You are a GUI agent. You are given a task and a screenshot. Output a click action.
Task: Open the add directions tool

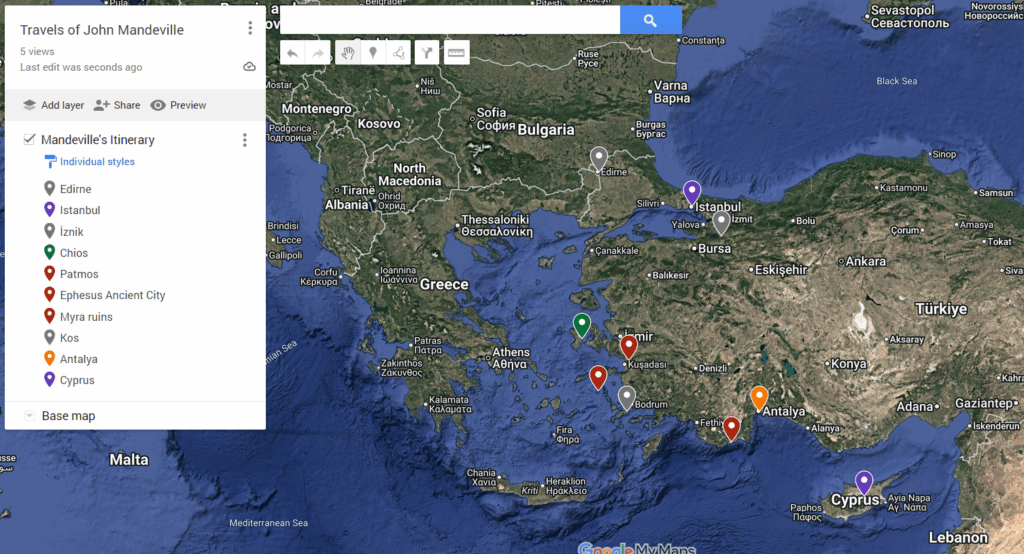[428, 53]
